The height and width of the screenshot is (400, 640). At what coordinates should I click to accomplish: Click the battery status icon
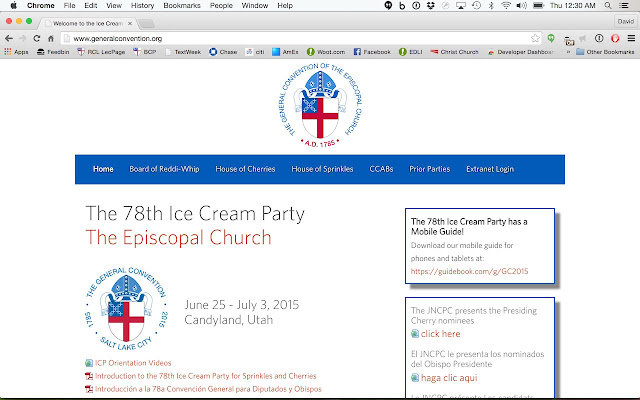coord(538,5)
